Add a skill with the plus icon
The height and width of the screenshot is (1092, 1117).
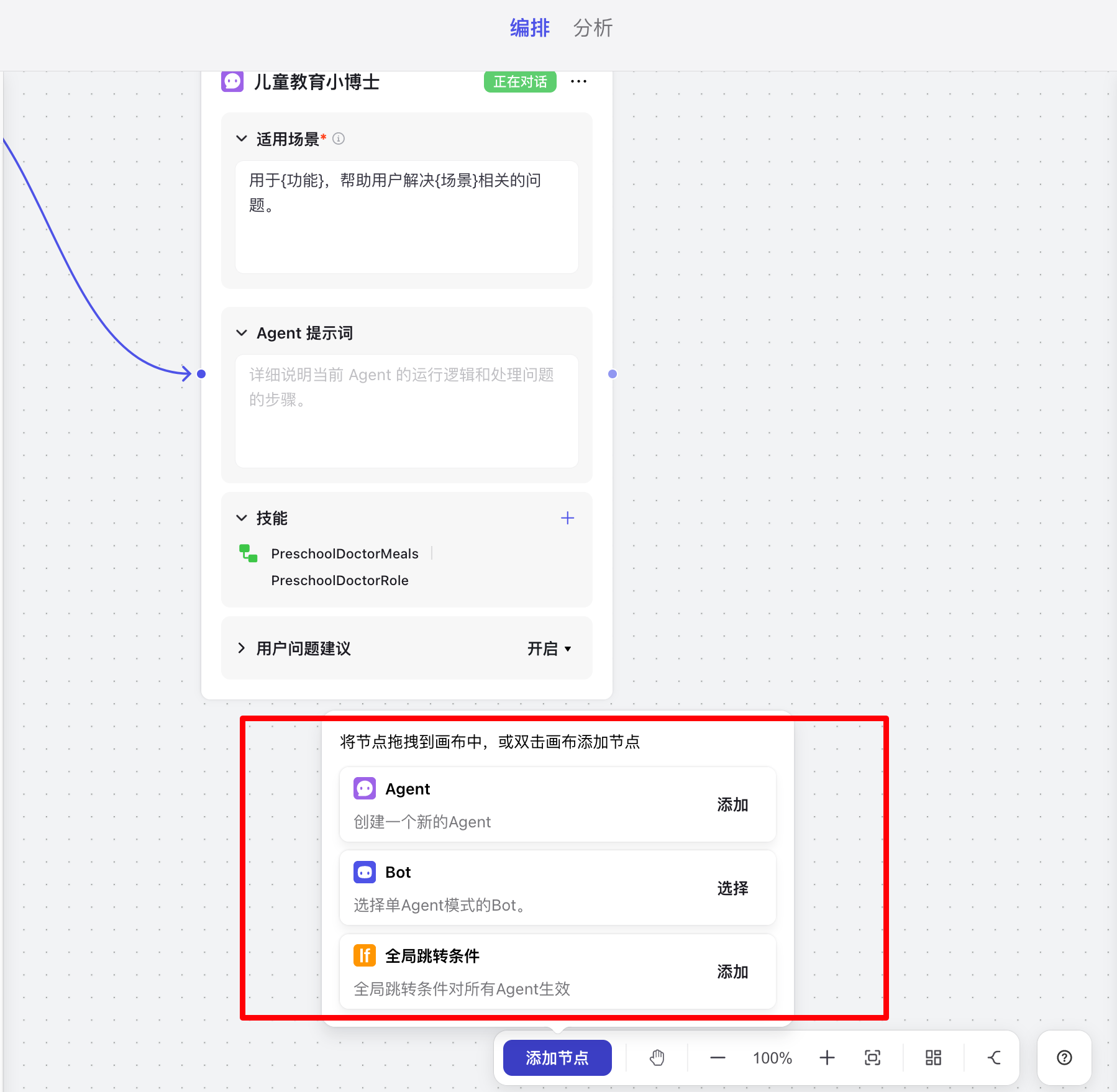coord(567,518)
